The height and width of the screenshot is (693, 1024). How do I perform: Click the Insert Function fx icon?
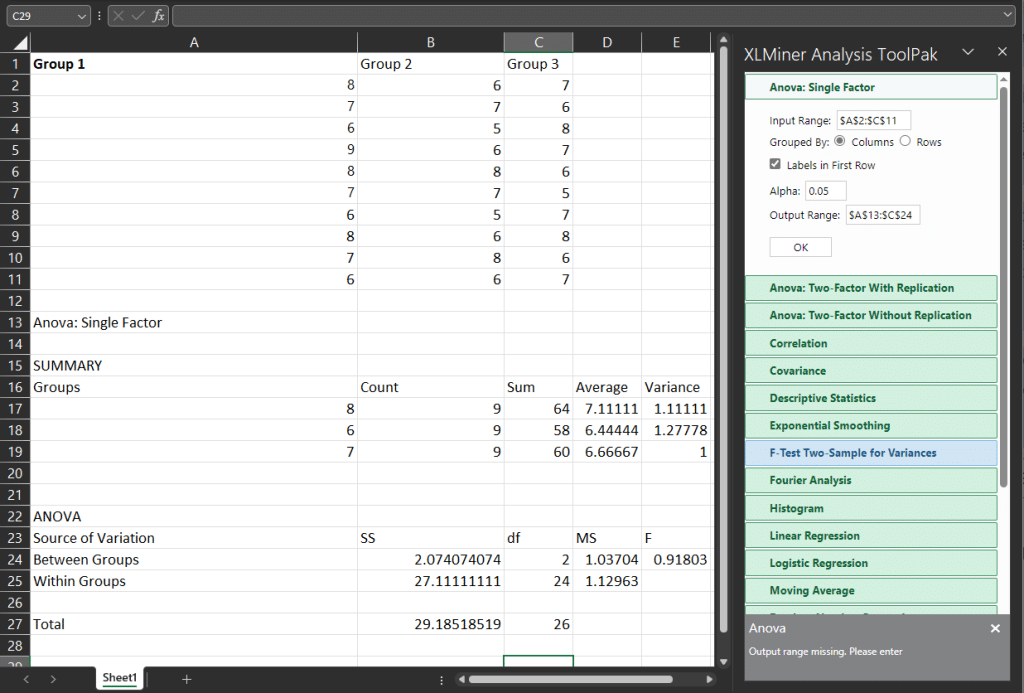tap(159, 16)
